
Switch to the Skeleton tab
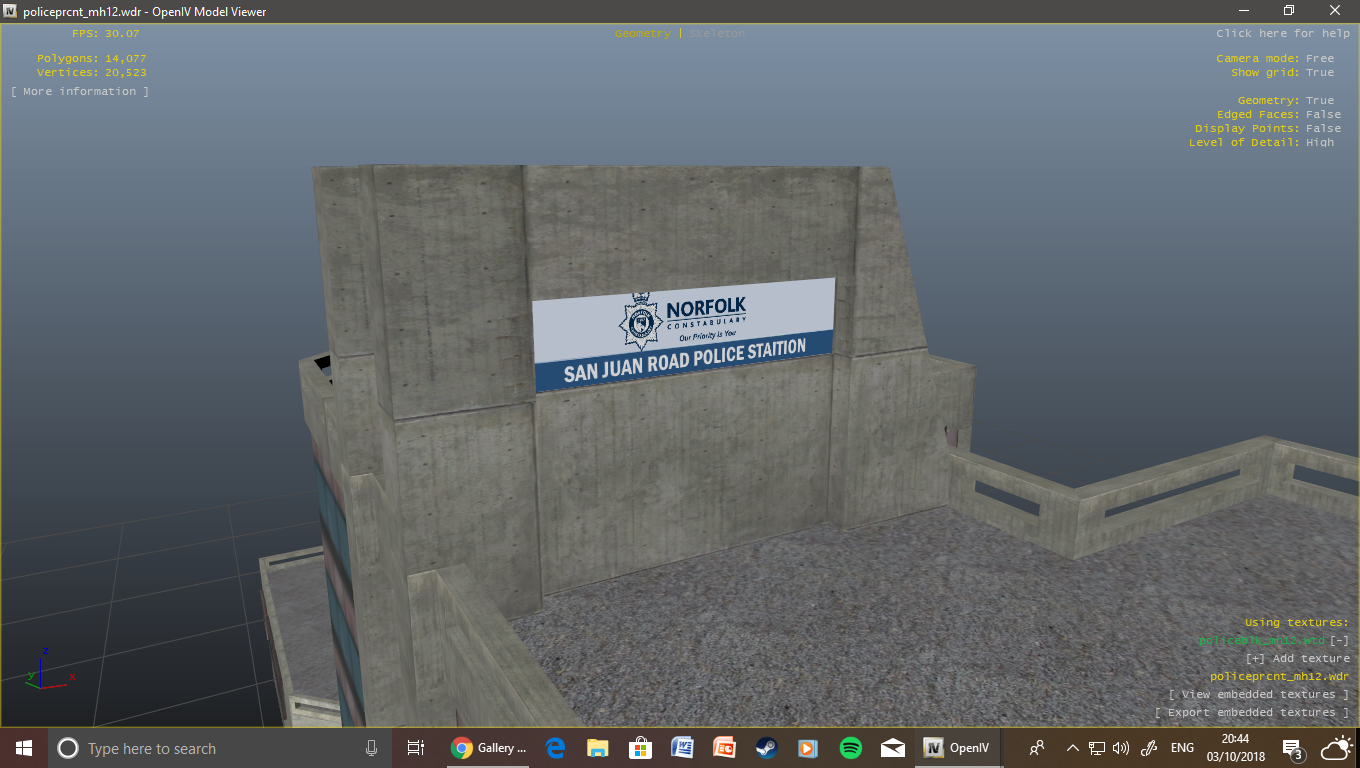[717, 34]
